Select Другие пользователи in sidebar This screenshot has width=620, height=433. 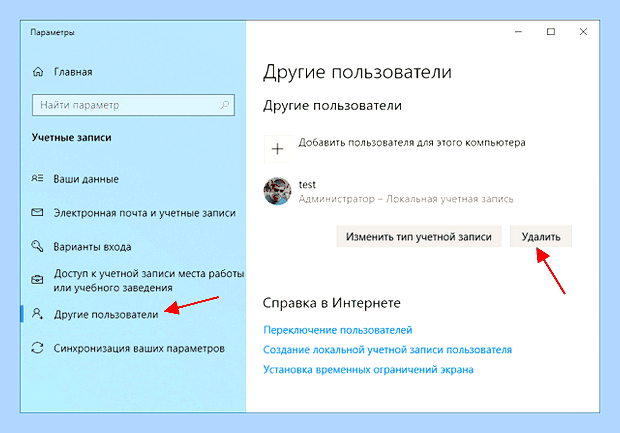tap(106, 315)
